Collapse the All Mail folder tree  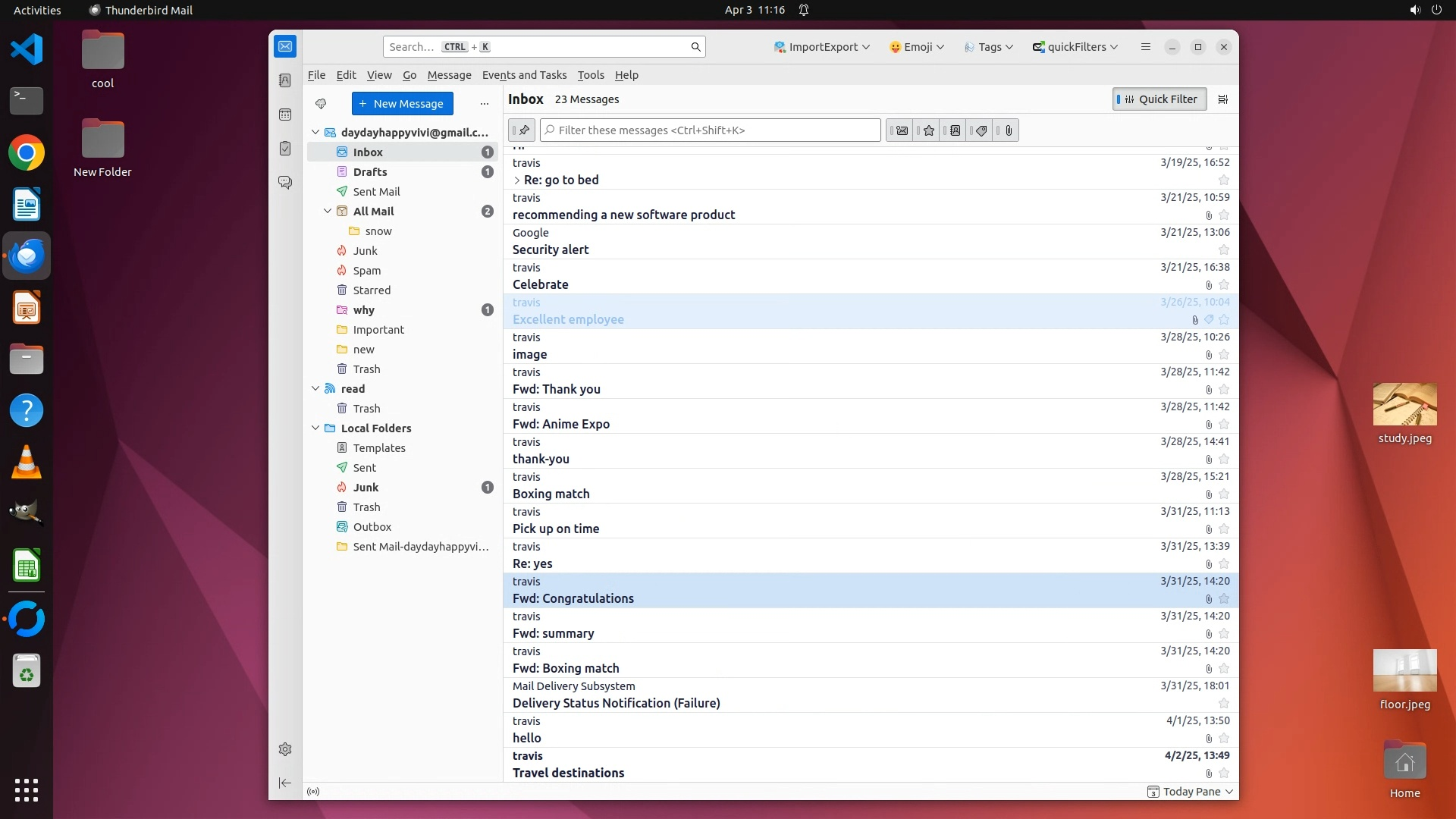pyautogui.click(x=328, y=212)
